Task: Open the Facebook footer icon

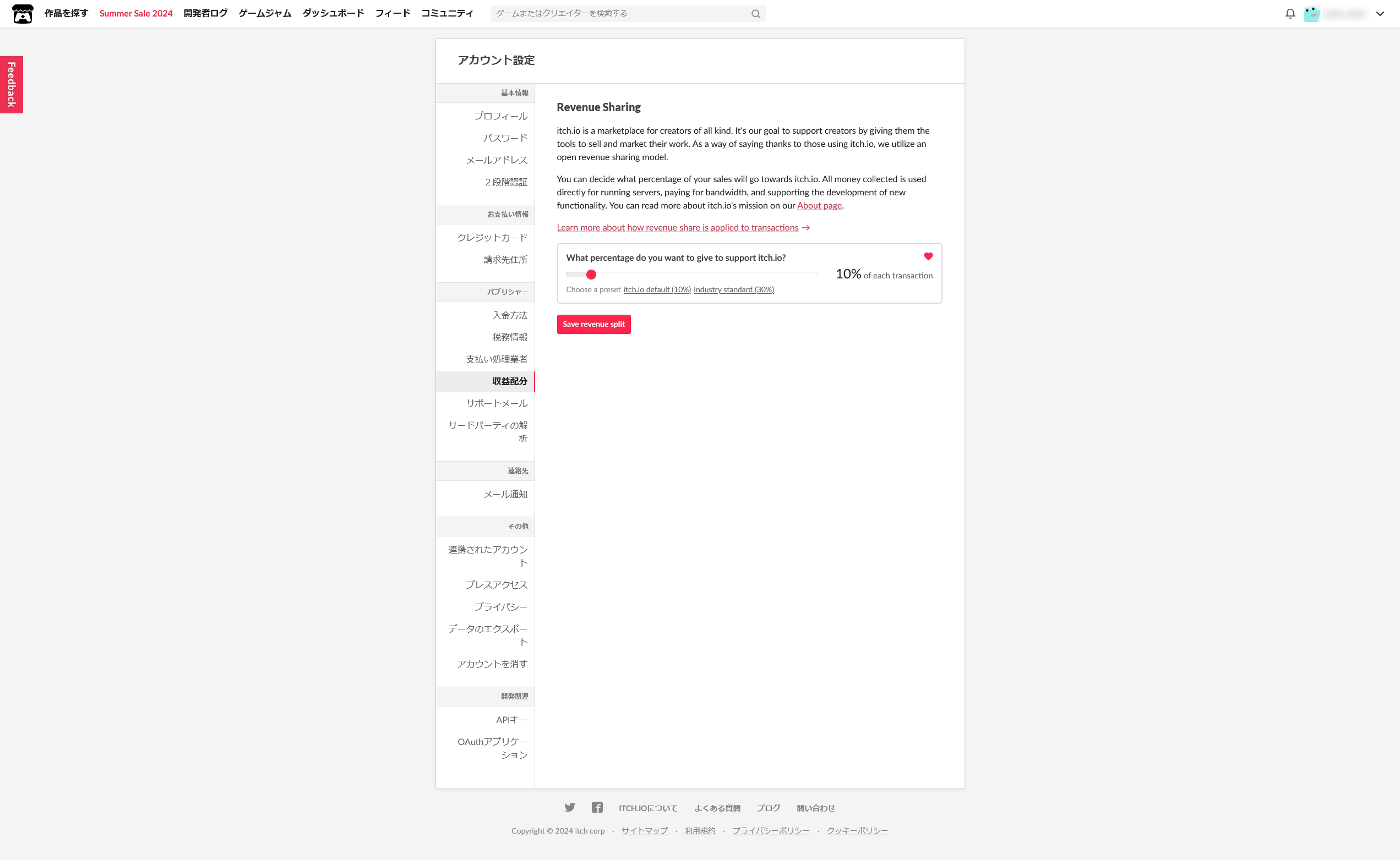Action: pyautogui.click(x=597, y=807)
